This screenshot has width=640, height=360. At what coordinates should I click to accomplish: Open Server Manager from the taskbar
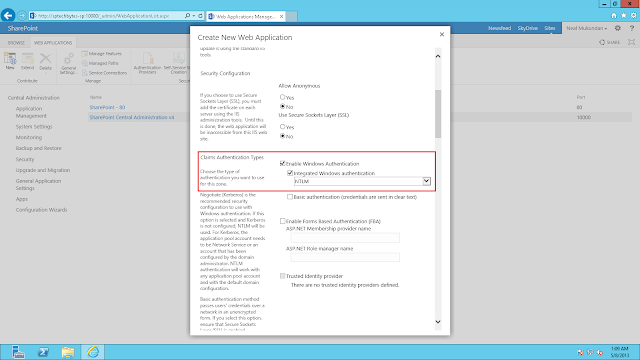pos(18,352)
